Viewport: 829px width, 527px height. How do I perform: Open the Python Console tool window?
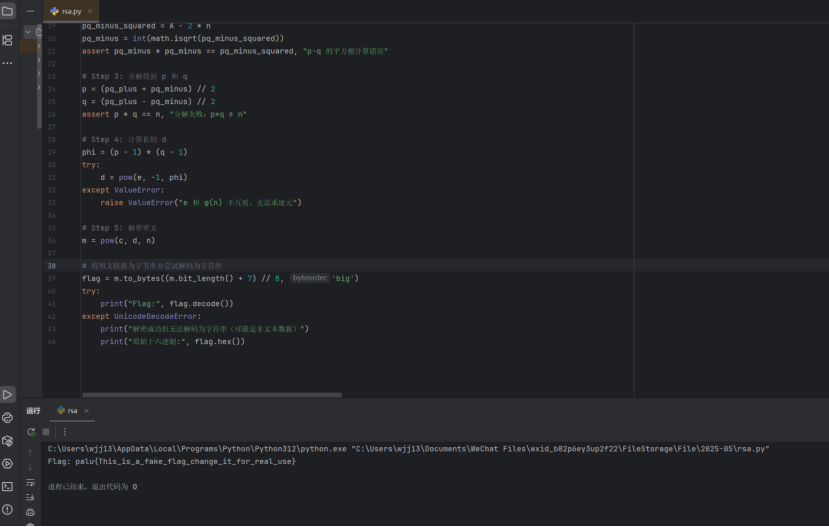pos(7,418)
